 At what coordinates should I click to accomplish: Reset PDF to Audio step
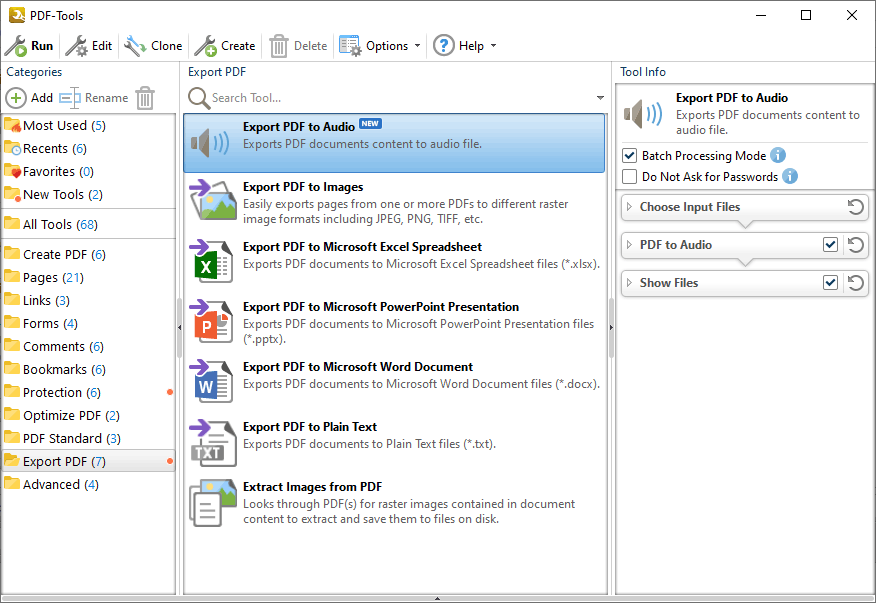pos(855,245)
